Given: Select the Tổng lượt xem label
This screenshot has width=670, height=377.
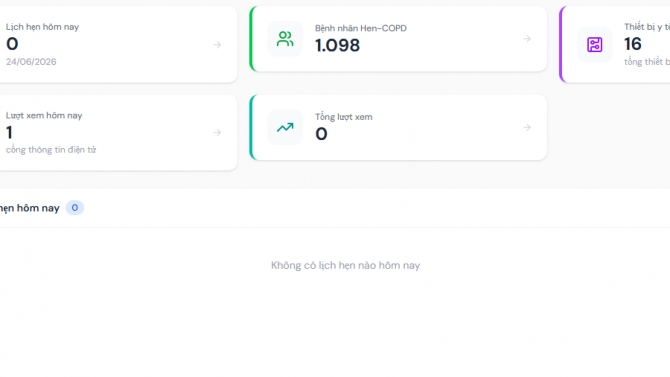Looking at the screenshot, I should click(x=344, y=117).
